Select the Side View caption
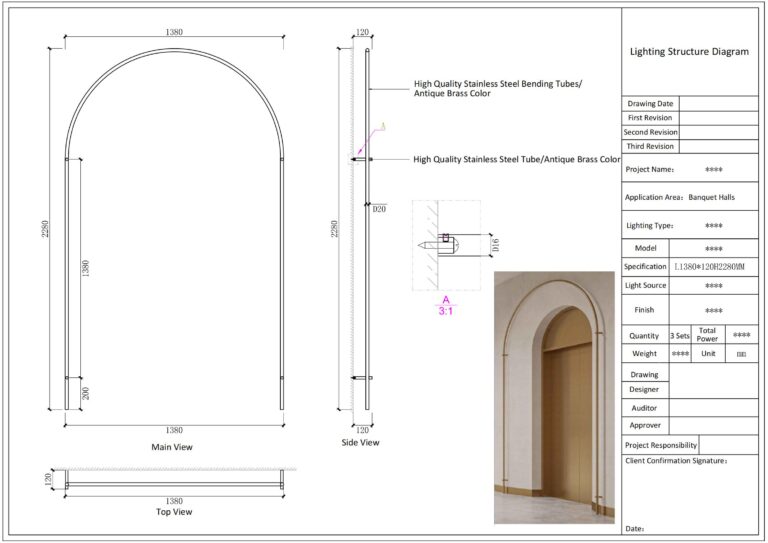The height and width of the screenshot is (543, 768). tap(361, 442)
